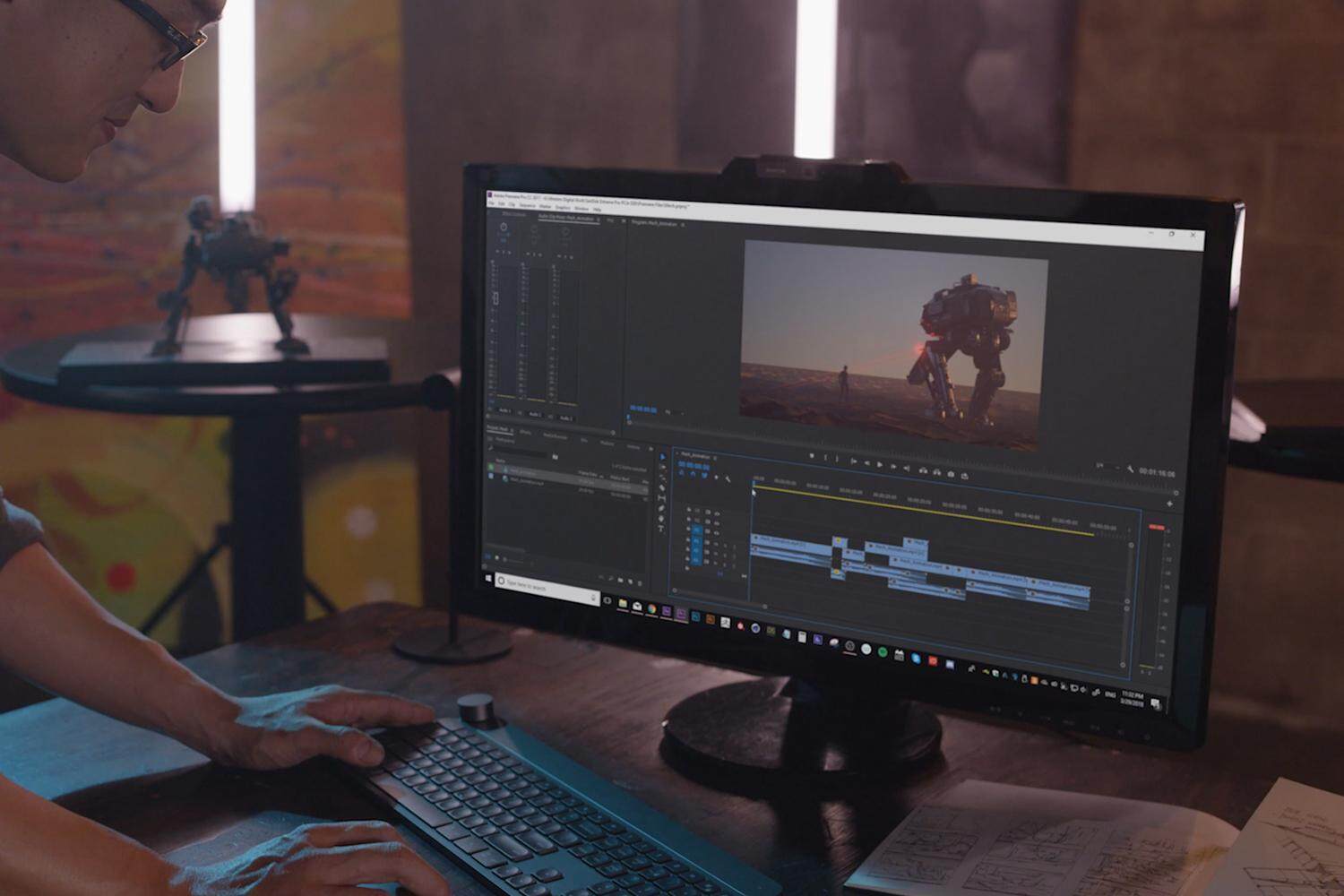Open the Graphics menu
Viewport: 1344px width, 896px height.
(563, 208)
